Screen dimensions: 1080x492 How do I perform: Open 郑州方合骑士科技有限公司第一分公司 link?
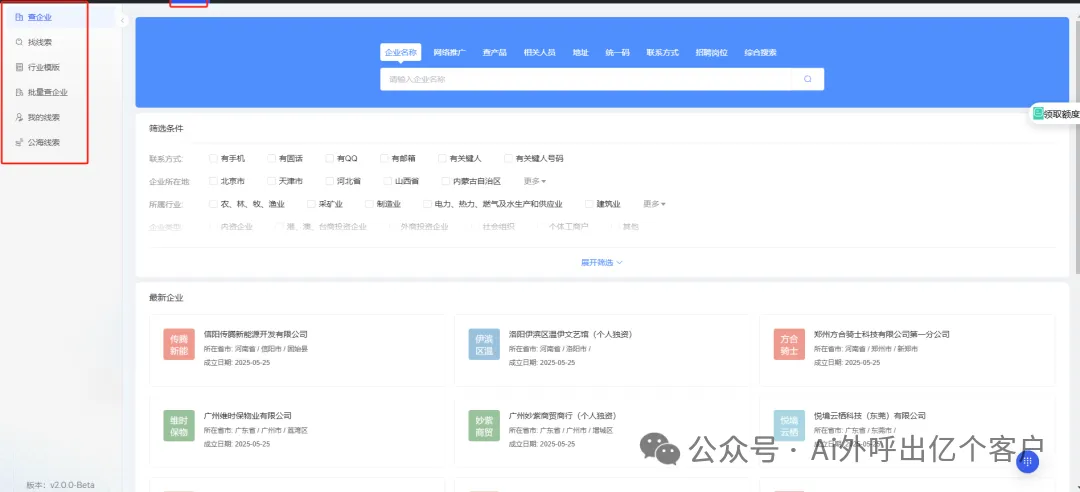click(882, 334)
